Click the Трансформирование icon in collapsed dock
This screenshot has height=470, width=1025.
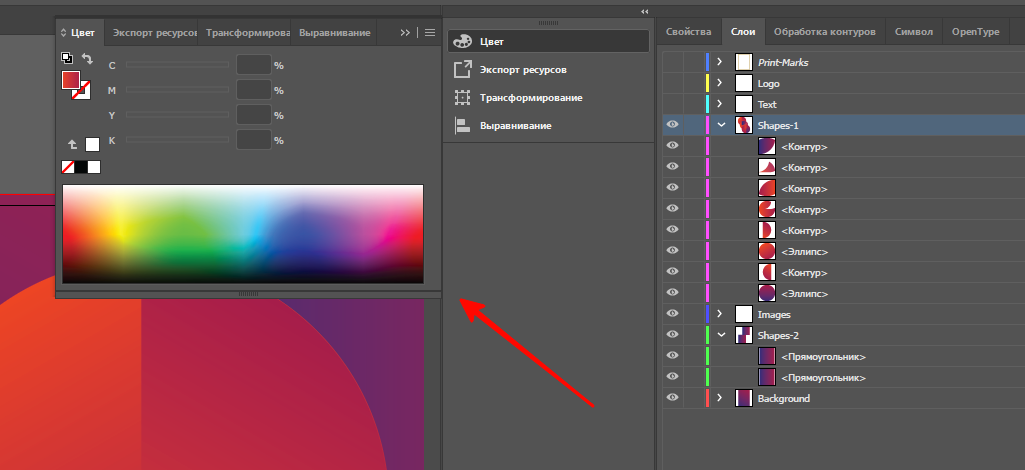(x=462, y=98)
